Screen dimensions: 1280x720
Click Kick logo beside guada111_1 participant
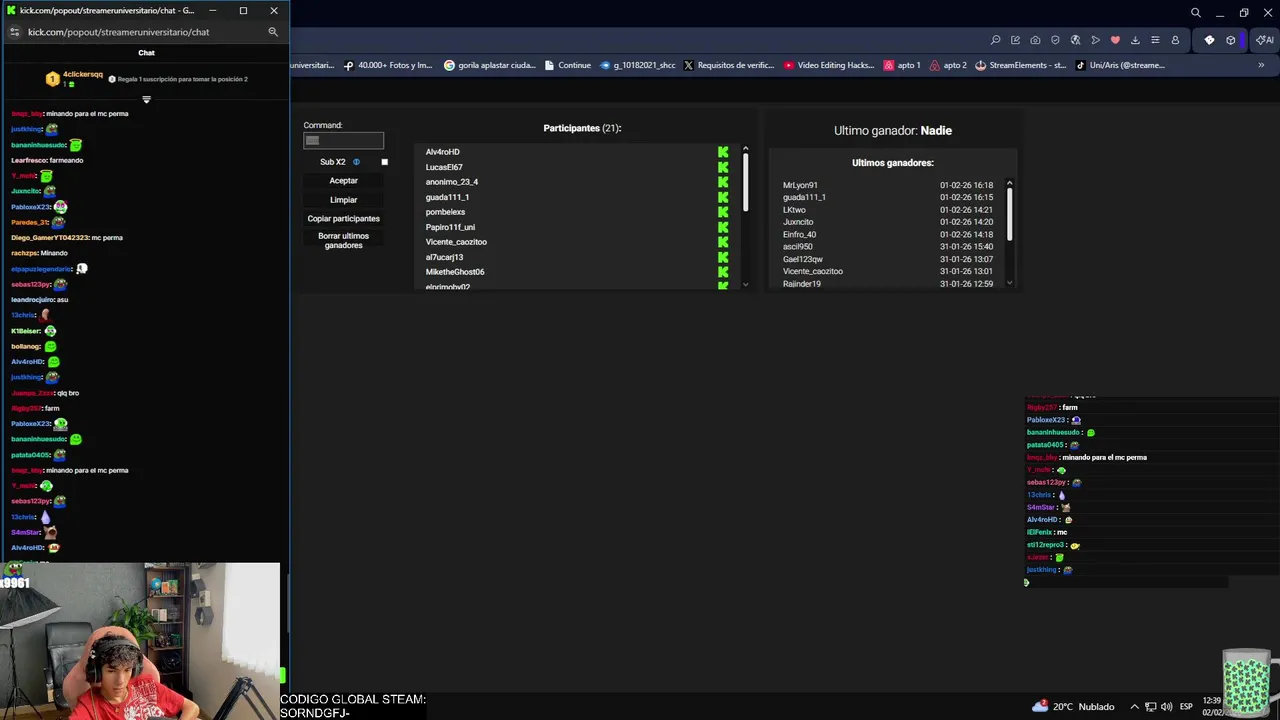[723, 197]
